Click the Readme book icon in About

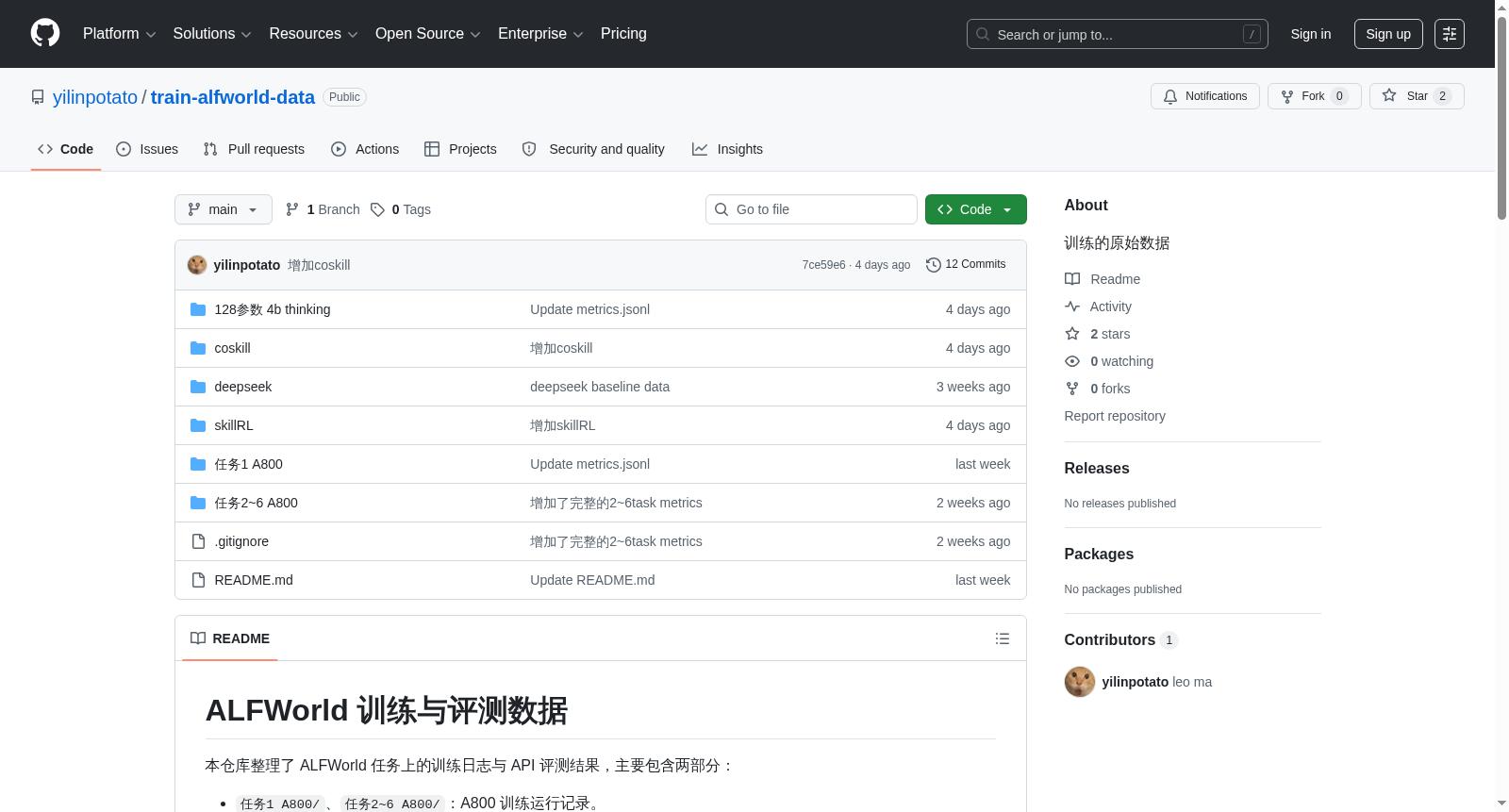point(1072,279)
